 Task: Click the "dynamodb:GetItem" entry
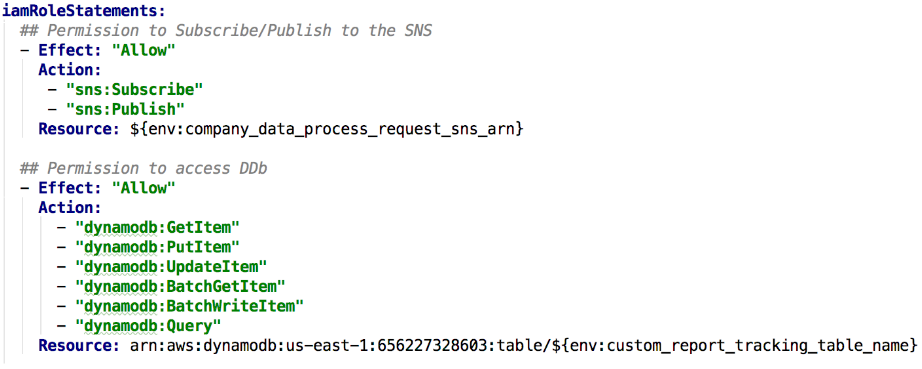tap(158, 227)
